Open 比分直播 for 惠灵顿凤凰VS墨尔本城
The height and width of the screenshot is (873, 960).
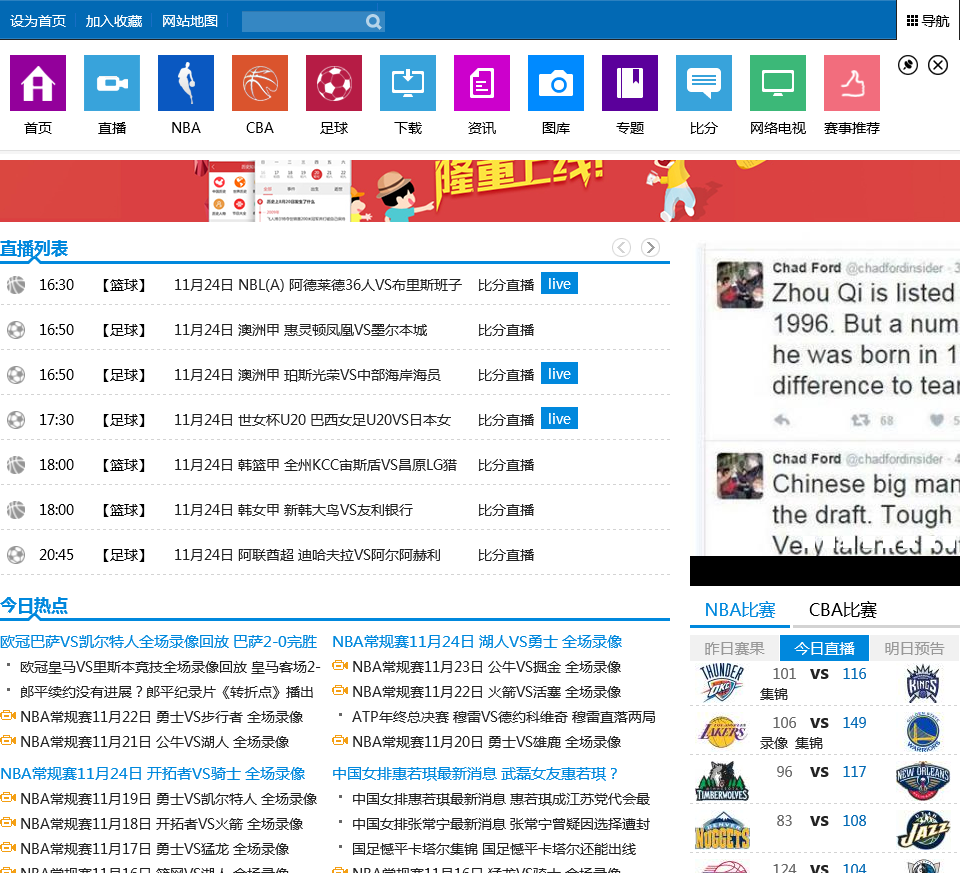(x=506, y=331)
